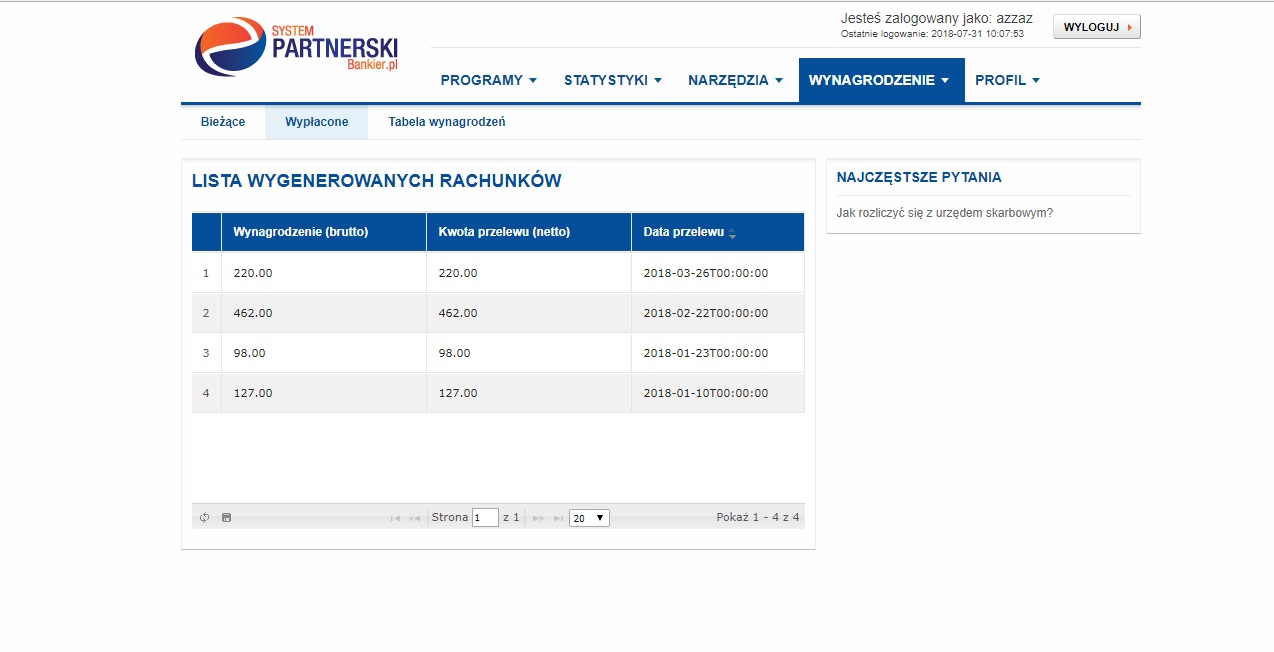The width and height of the screenshot is (1274, 652).
Task: Click row number 3 in the table
Action: pos(206,353)
